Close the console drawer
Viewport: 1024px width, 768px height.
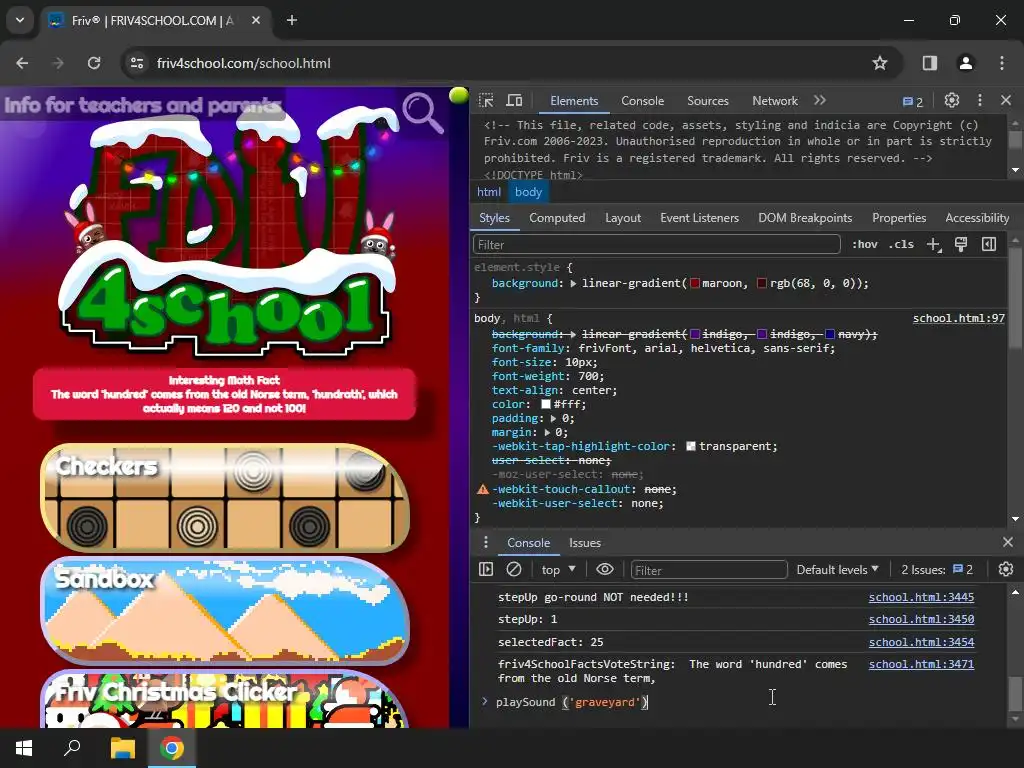point(1008,542)
